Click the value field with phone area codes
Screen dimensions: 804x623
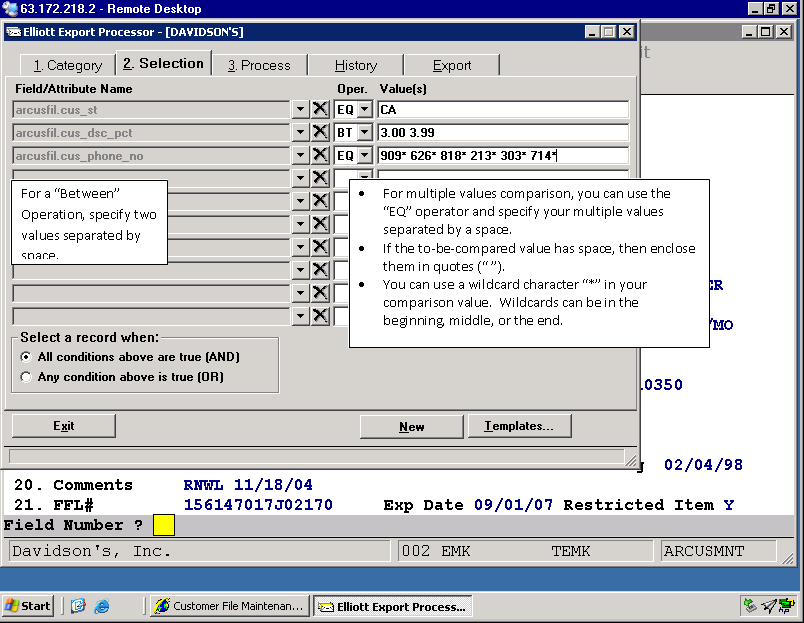pyautogui.click(x=503, y=155)
